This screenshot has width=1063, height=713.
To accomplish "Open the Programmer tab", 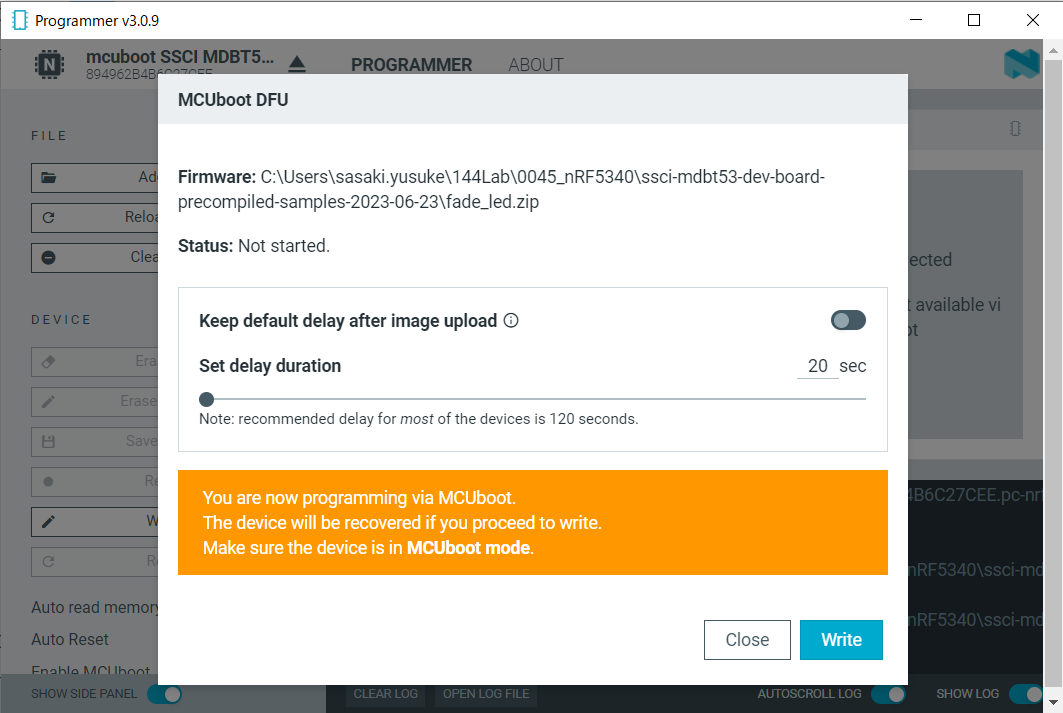I will pyautogui.click(x=411, y=65).
